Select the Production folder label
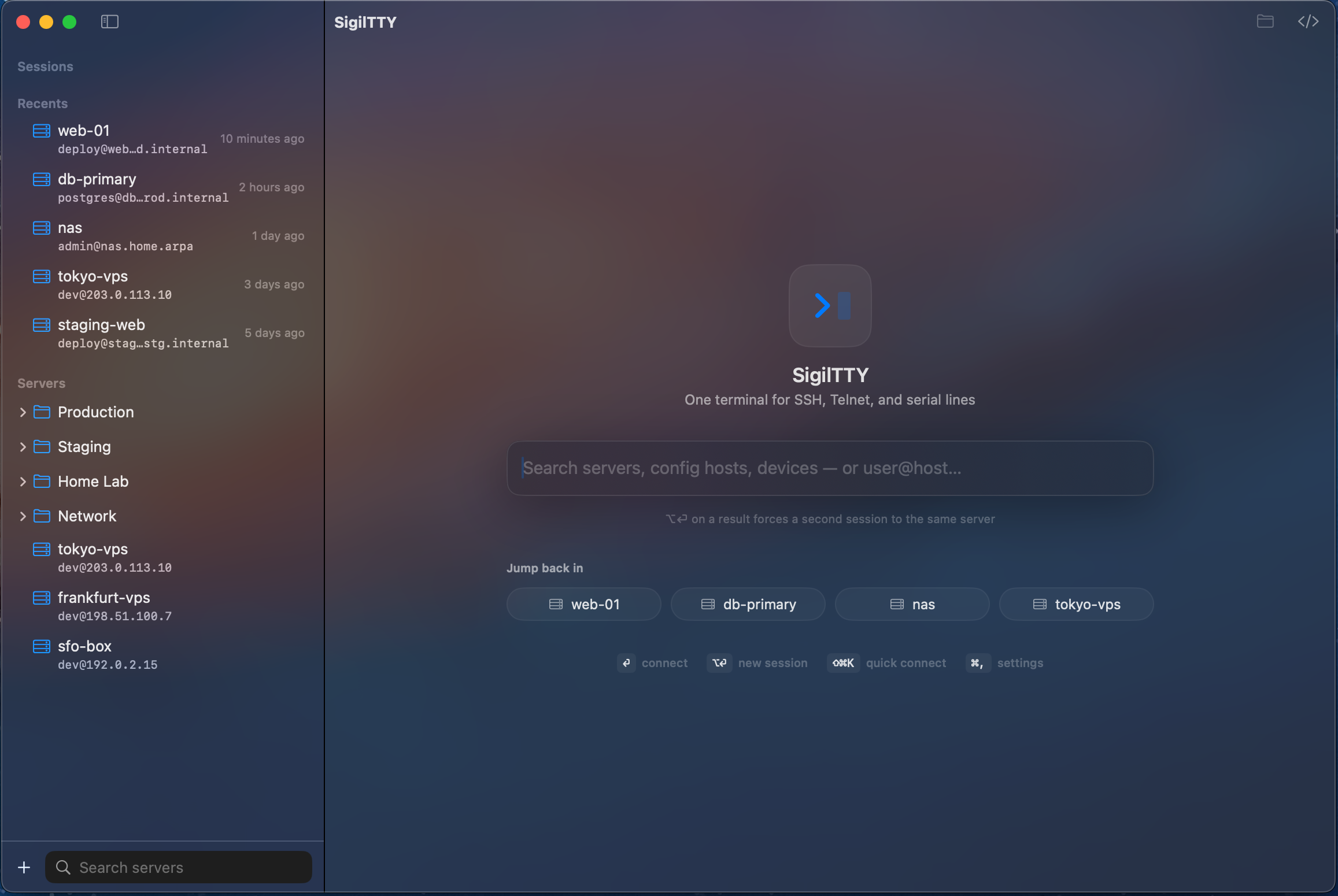 (96, 412)
